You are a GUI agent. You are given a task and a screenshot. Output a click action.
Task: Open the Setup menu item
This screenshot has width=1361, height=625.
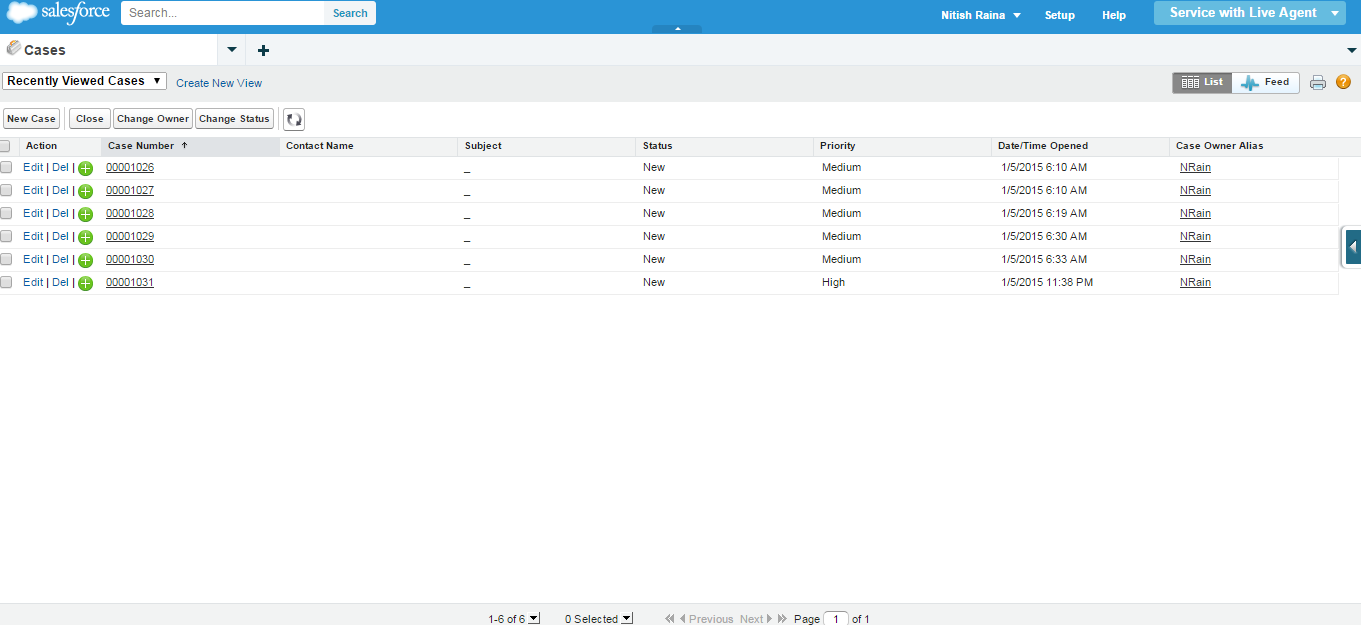(1059, 15)
